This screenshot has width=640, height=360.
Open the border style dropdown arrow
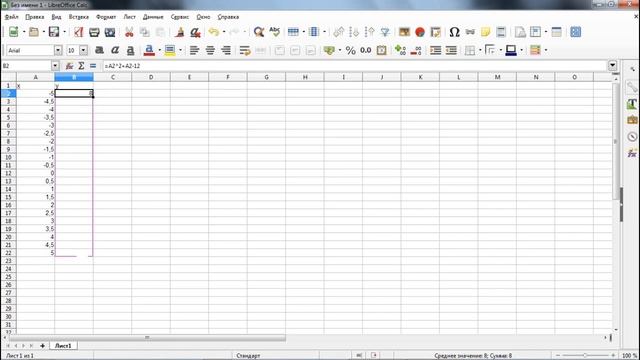coord(500,50)
